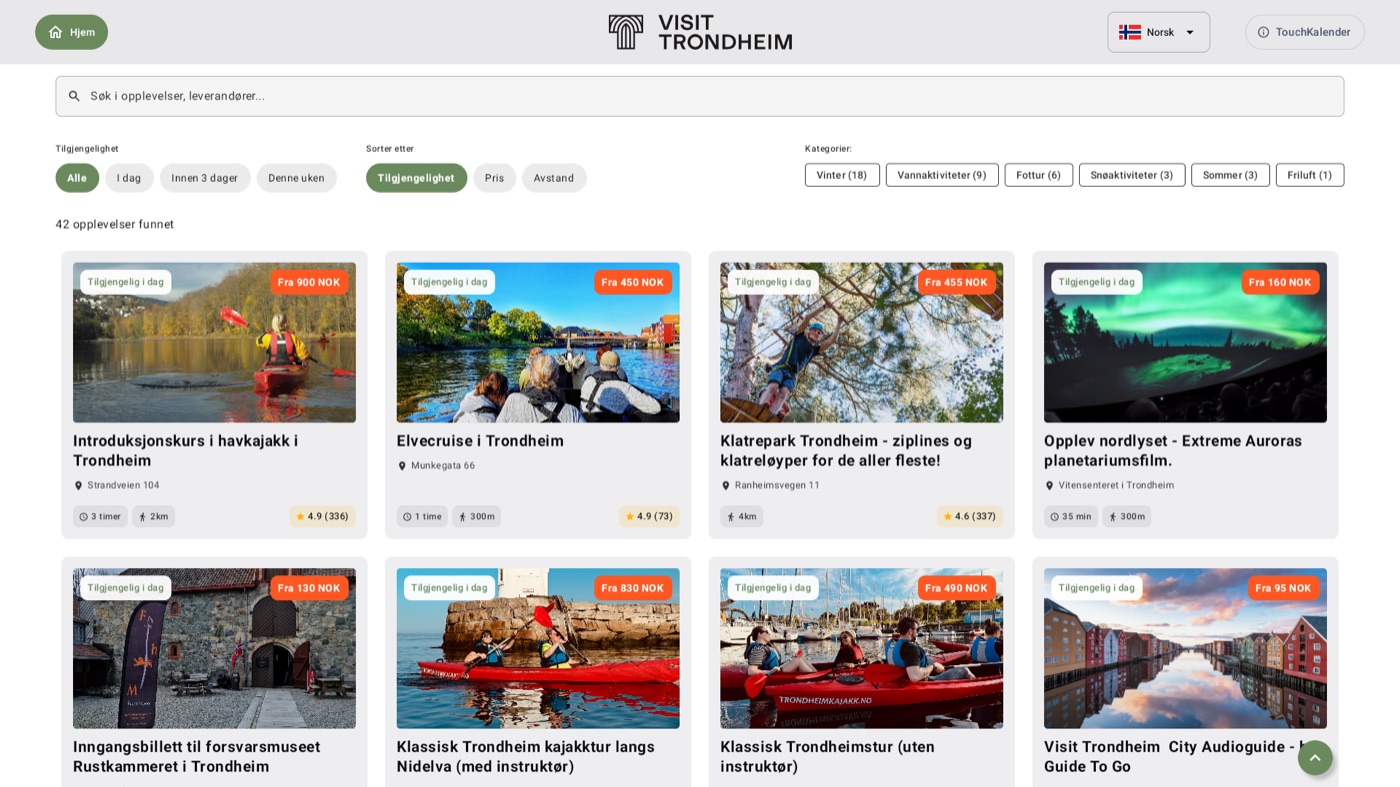Click the Fra 450 NOK price badge
The width and height of the screenshot is (1400, 787).
(633, 282)
